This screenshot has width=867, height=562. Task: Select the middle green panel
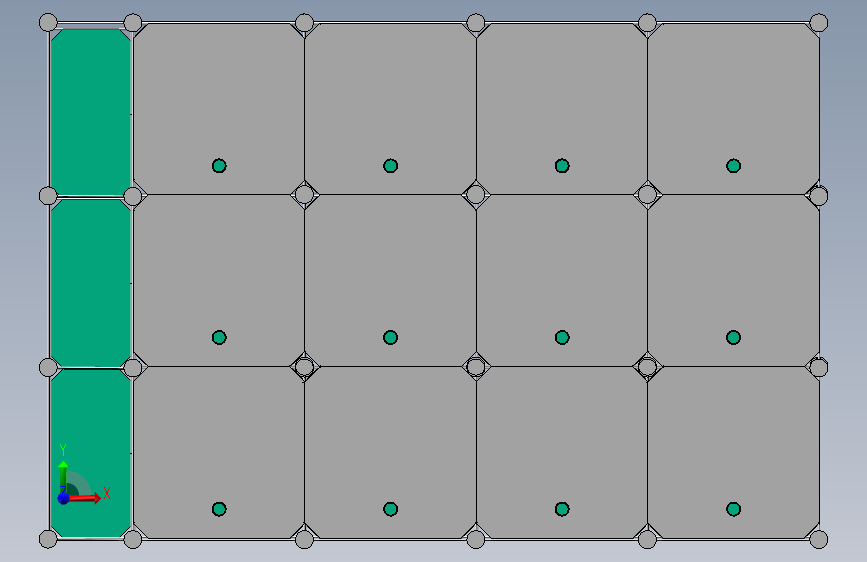pos(90,283)
